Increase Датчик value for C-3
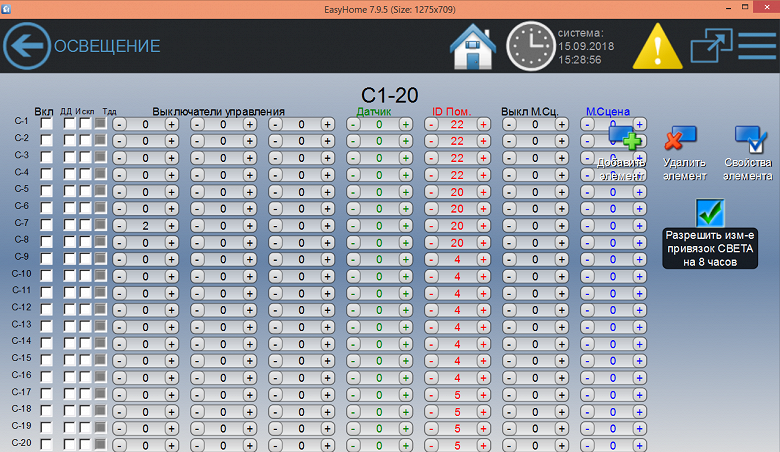Screen dimensions: 780x452 pyautogui.click(x=405, y=158)
